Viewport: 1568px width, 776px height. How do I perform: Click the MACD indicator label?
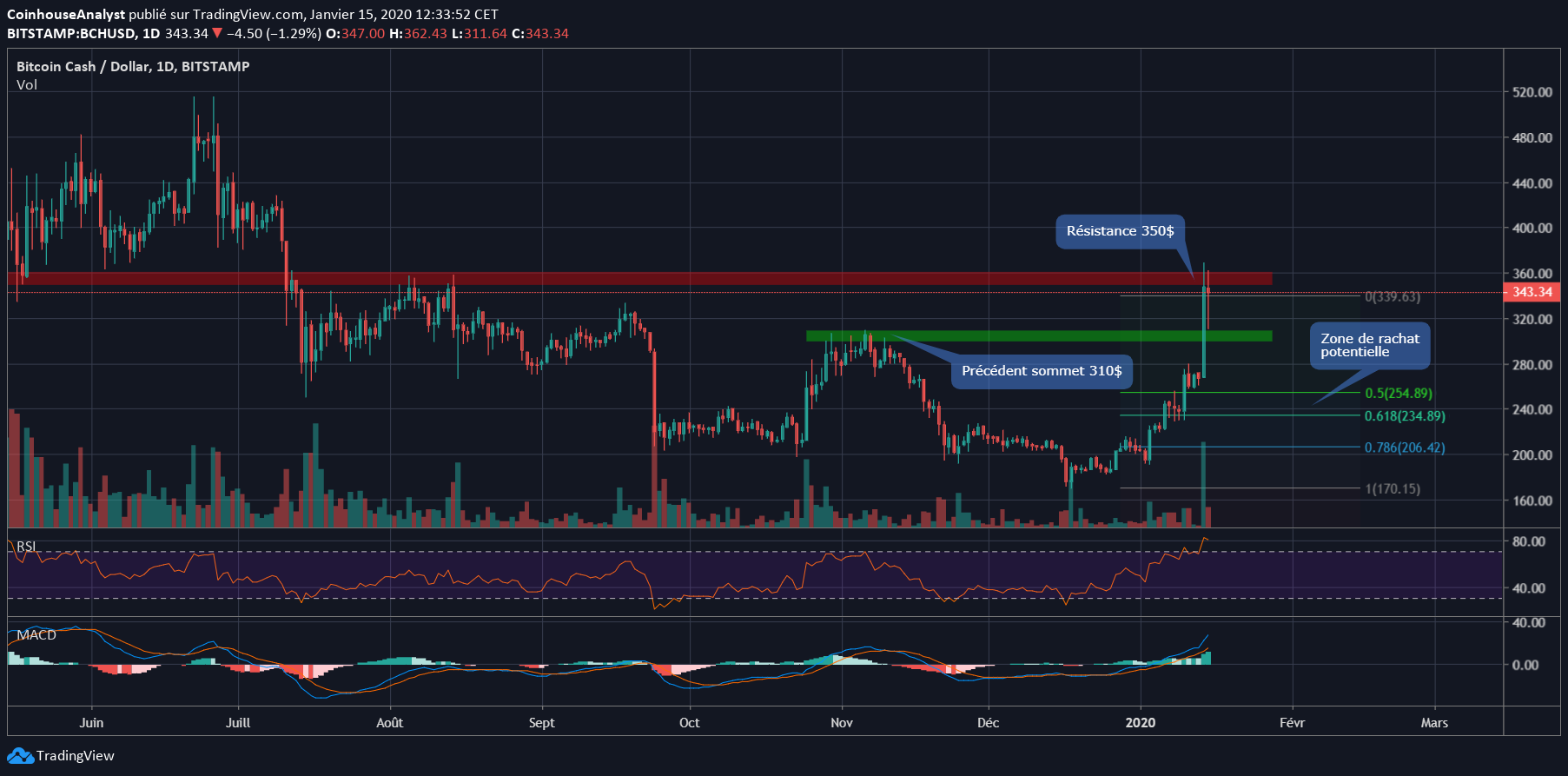coord(36,635)
